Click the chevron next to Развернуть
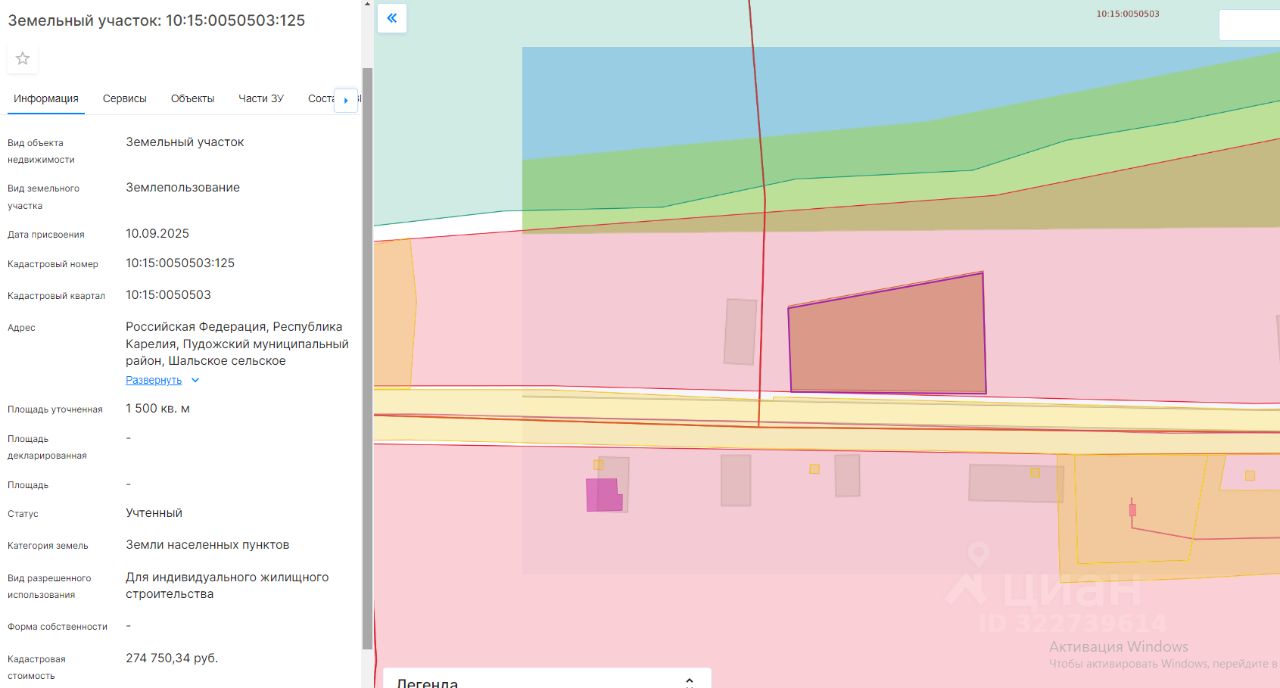Image resolution: width=1280 pixels, height=688 pixels. point(195,380)
